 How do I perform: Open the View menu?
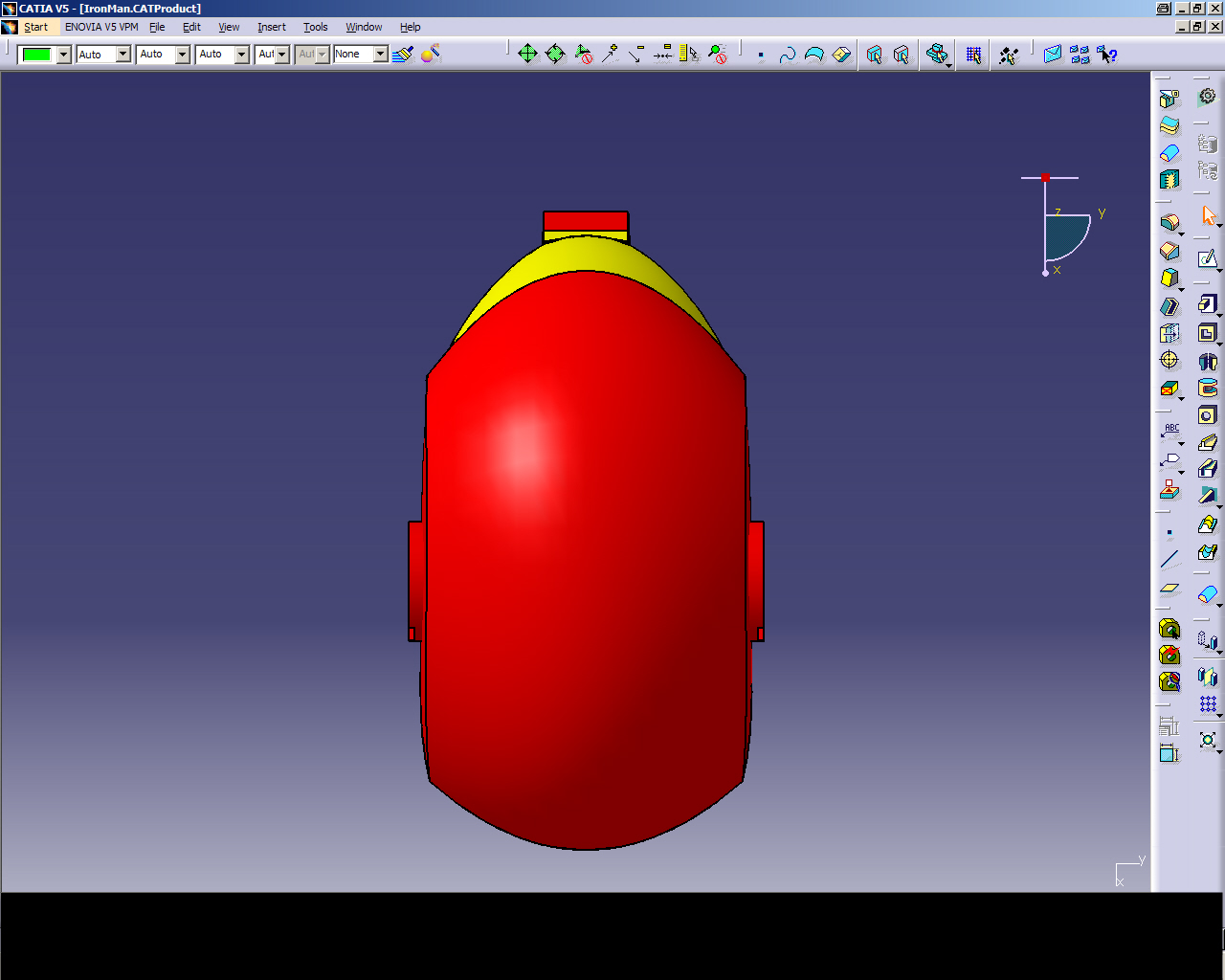229,27
